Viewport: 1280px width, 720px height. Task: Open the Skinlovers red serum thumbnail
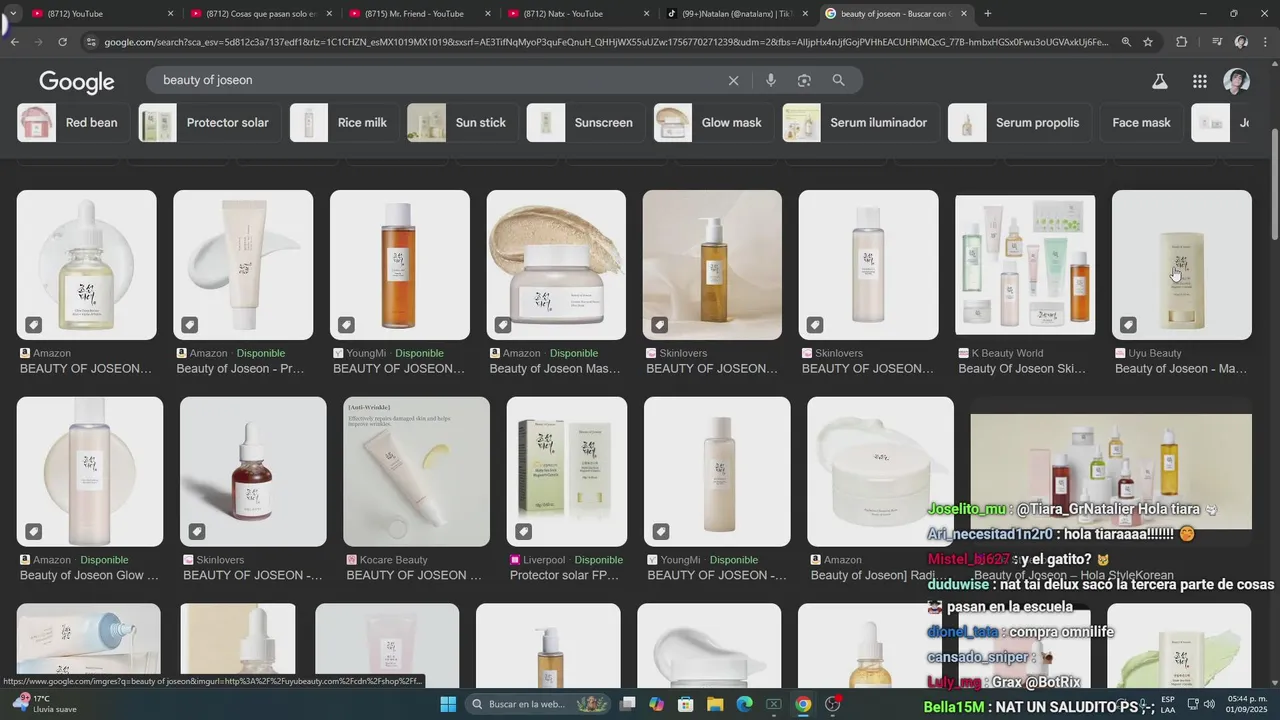(253, 472)
